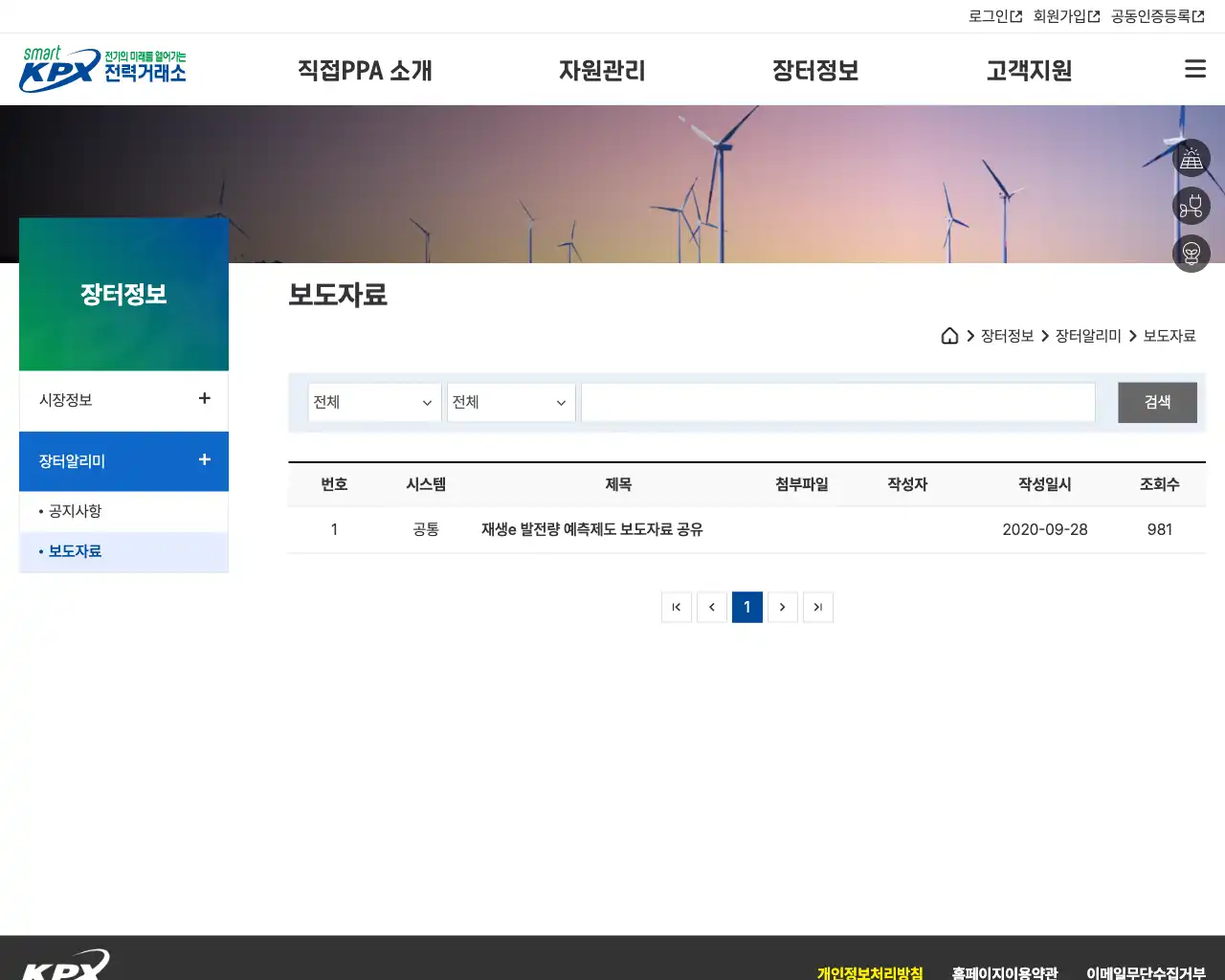Open the first 전체 filter dropdown
Viewport: 1225px width, 980px height.
pos(374,402)
